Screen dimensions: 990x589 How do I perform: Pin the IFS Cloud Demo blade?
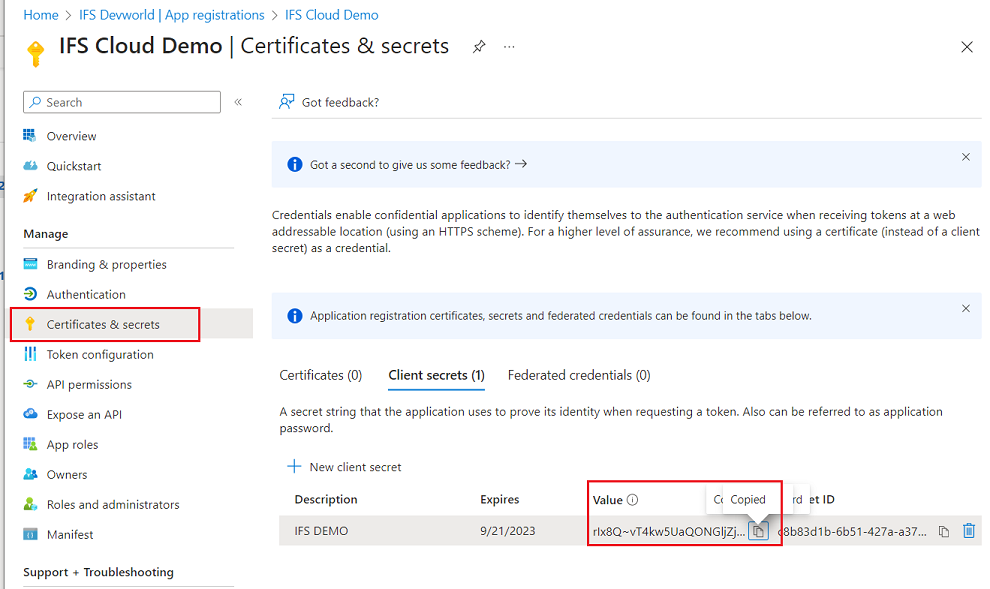tap(479, 47)
